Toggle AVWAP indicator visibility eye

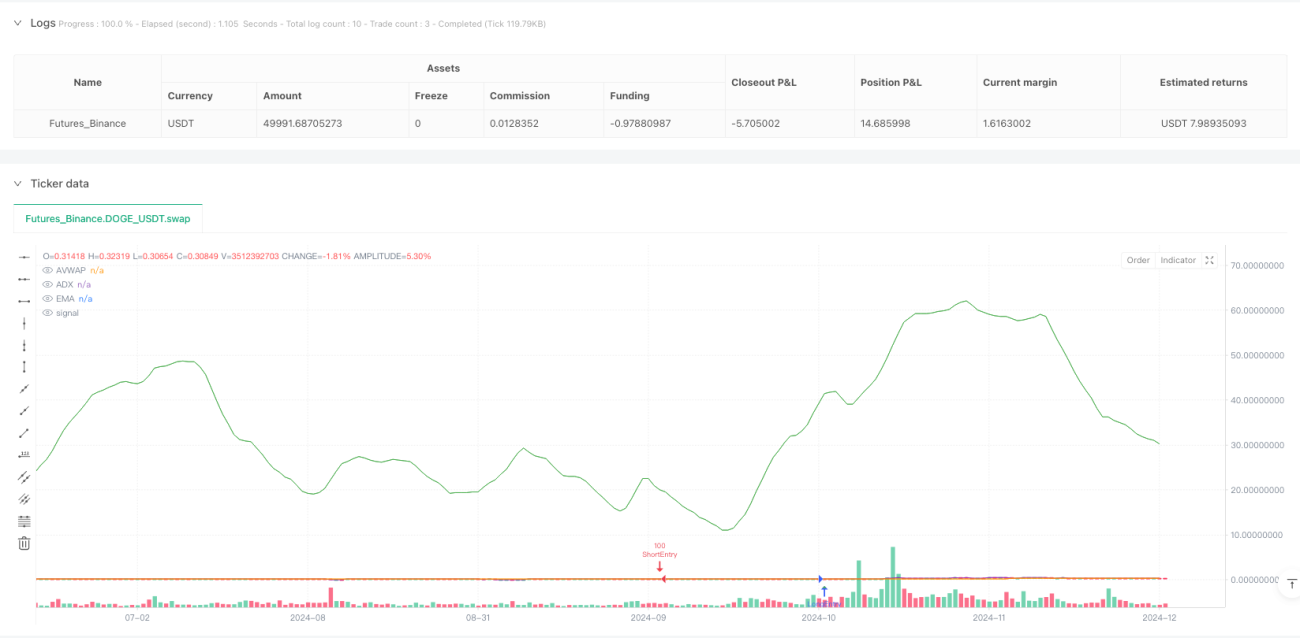click(x=47, y=270)
